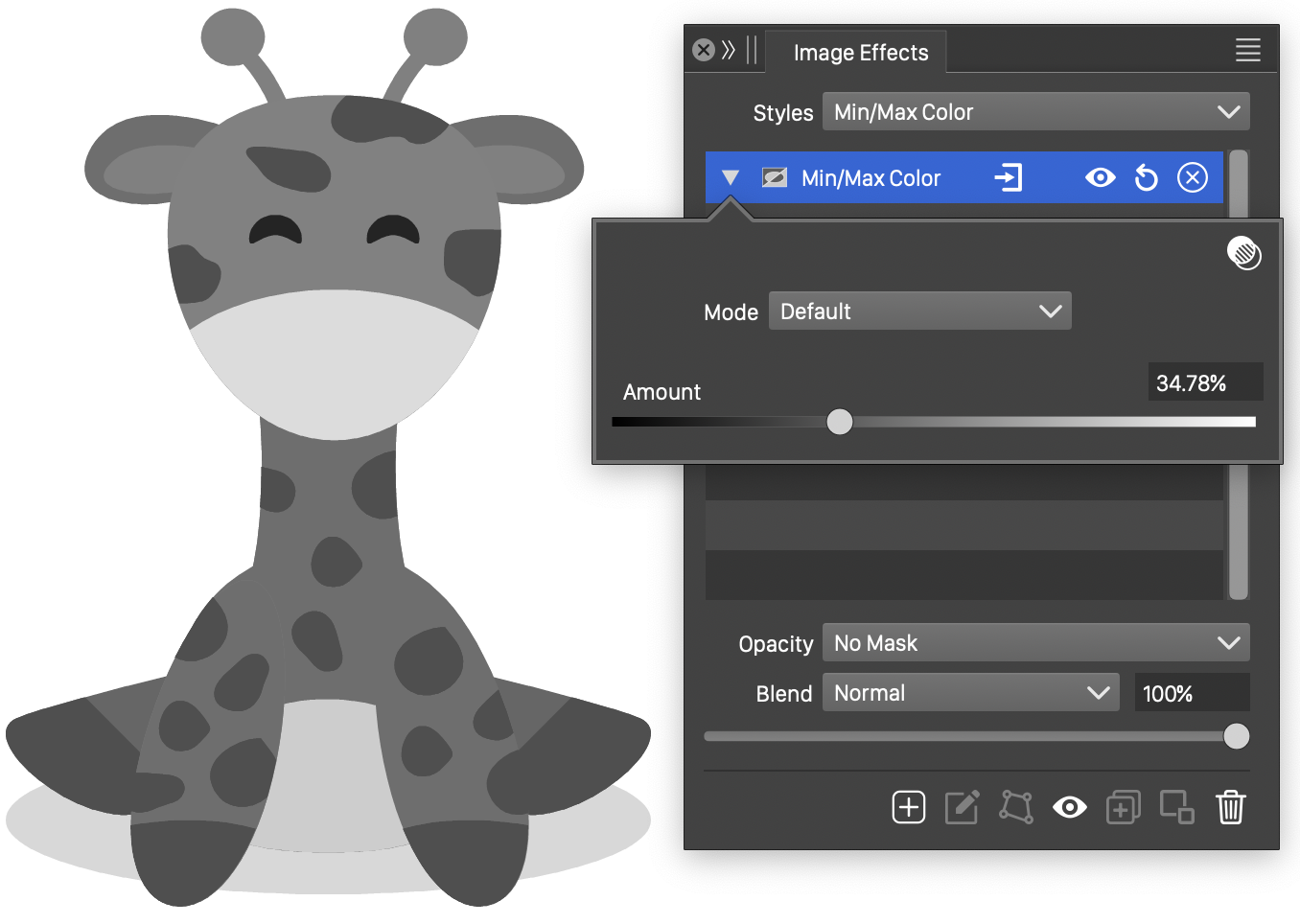Open the Styles dropdown showing Min/Max Color

(1035, 112)
